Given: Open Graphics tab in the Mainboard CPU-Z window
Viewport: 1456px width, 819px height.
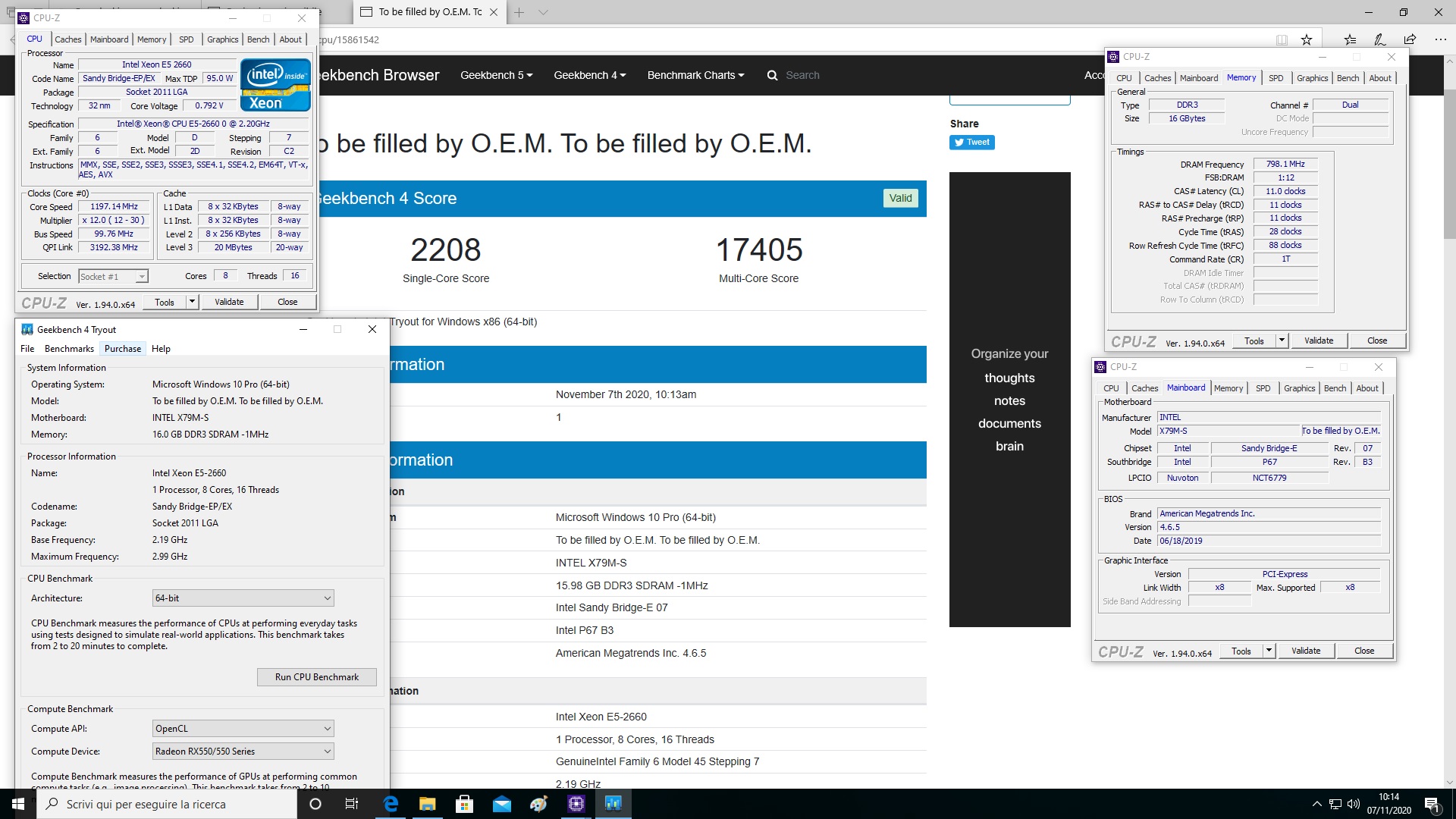Looking at the screenshot, I should tap(1299, 388).
